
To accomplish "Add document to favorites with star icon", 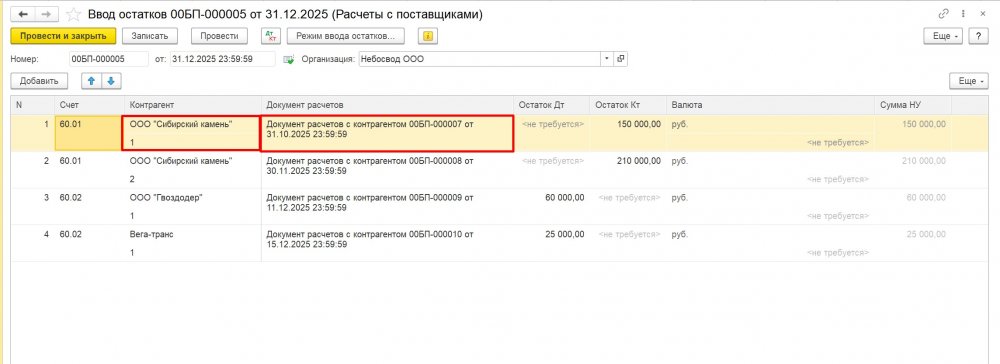I will click(74, 14).
